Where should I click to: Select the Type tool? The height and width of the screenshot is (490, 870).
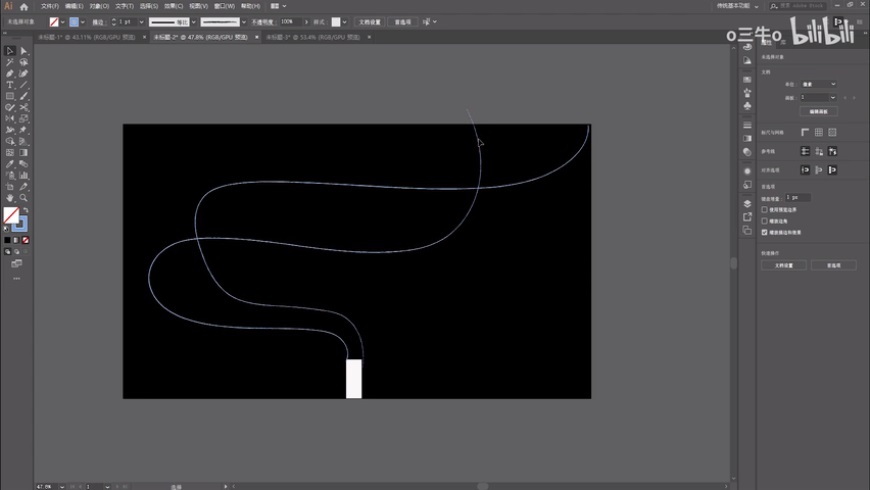(x=10, y=84)
